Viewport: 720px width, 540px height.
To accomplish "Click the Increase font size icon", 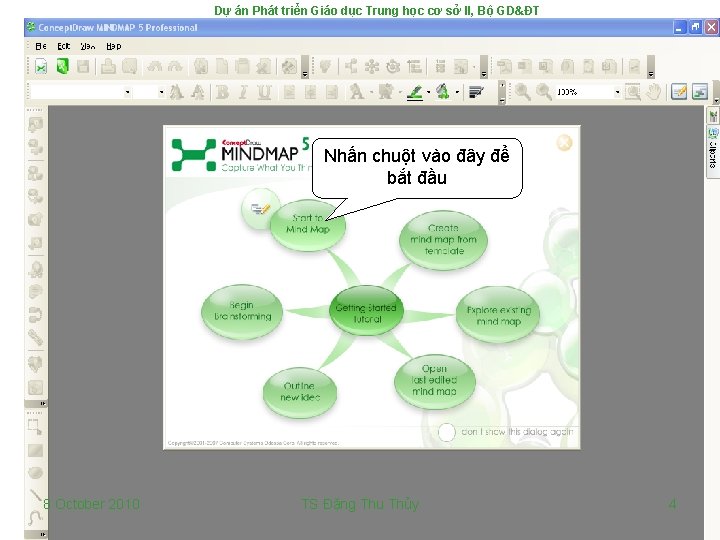I will [177, 92].
